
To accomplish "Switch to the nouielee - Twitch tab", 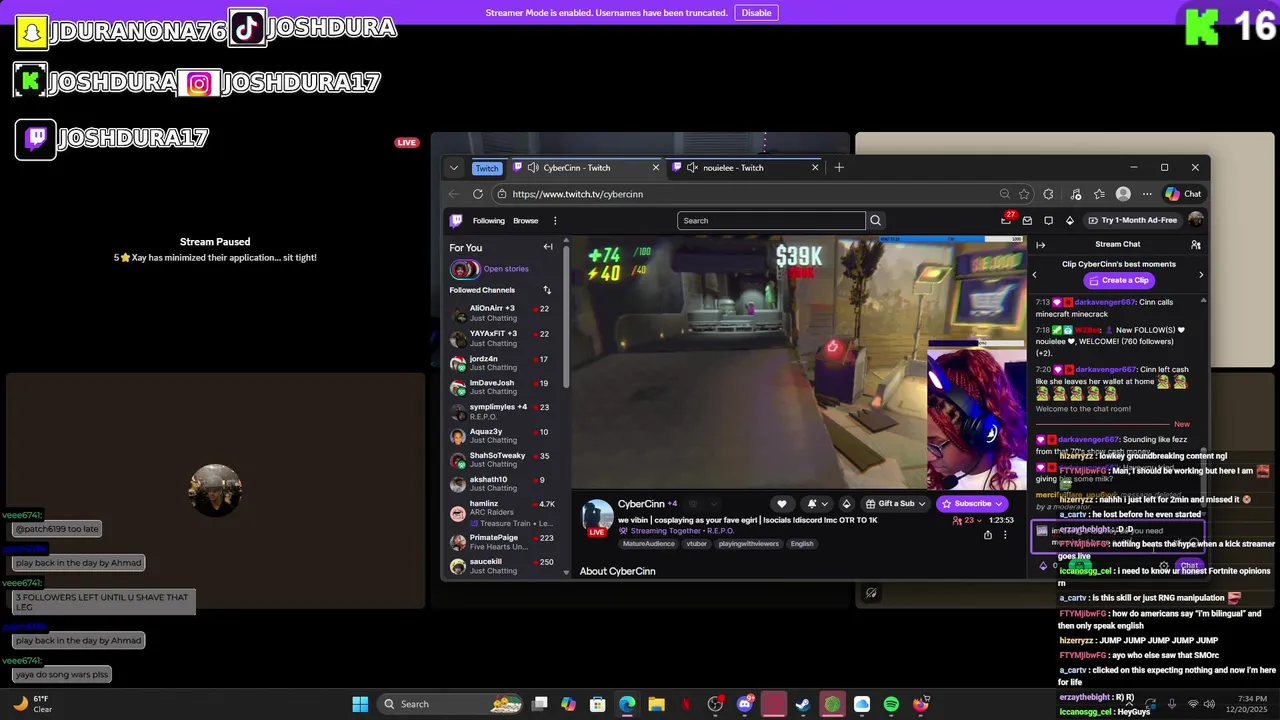I will pyautogui.click(x=745, y=168).
